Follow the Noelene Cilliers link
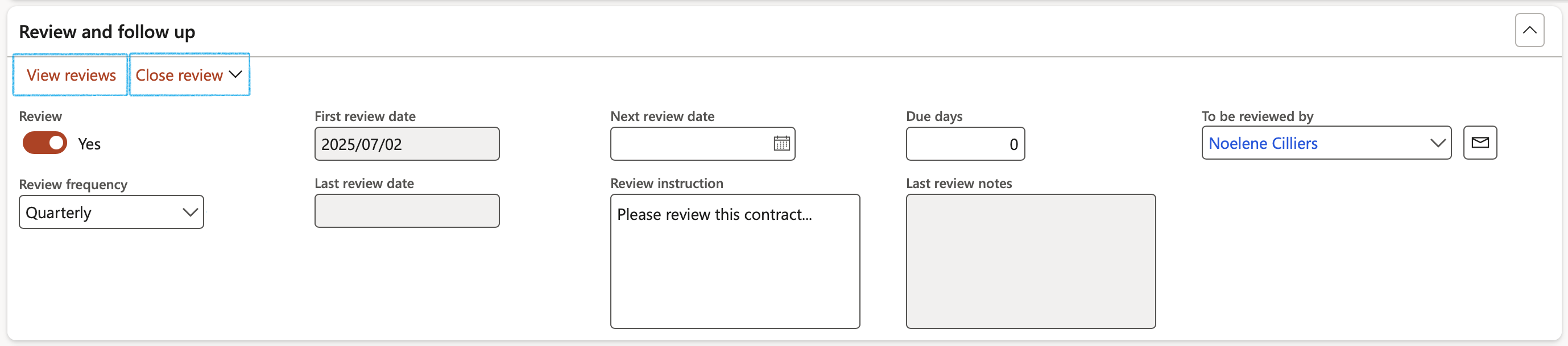Viewport: 1568px width, 346px height. click(1263, 144)
